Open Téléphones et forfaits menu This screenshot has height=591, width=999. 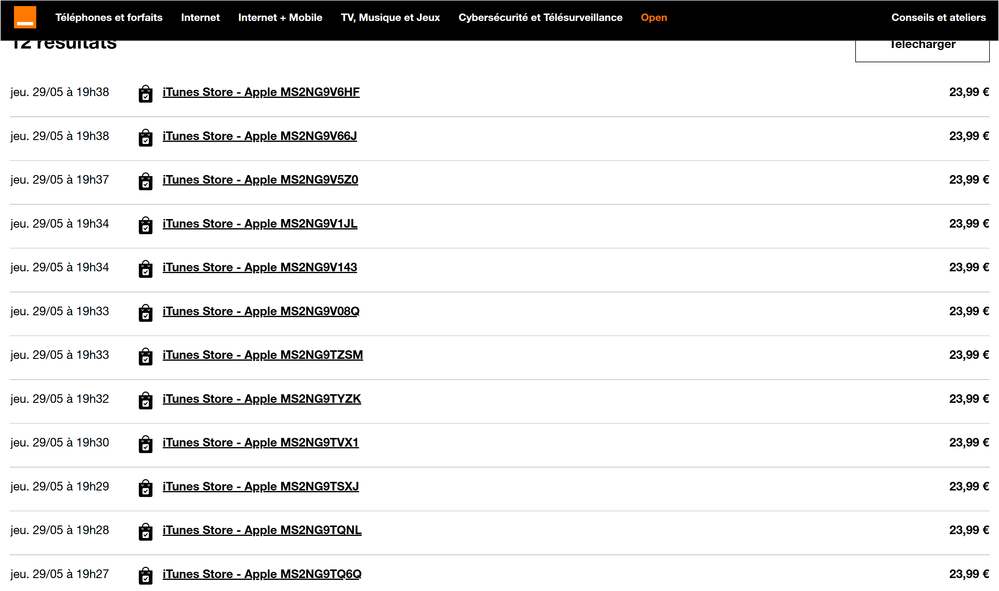pyautogui.click(x=109, y=18)
